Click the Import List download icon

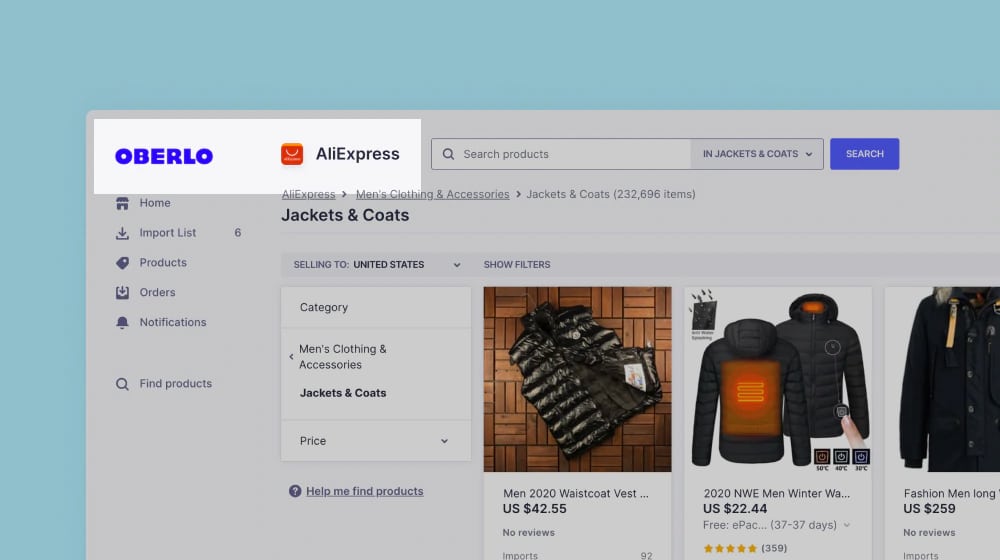click(x=122, y=233)
